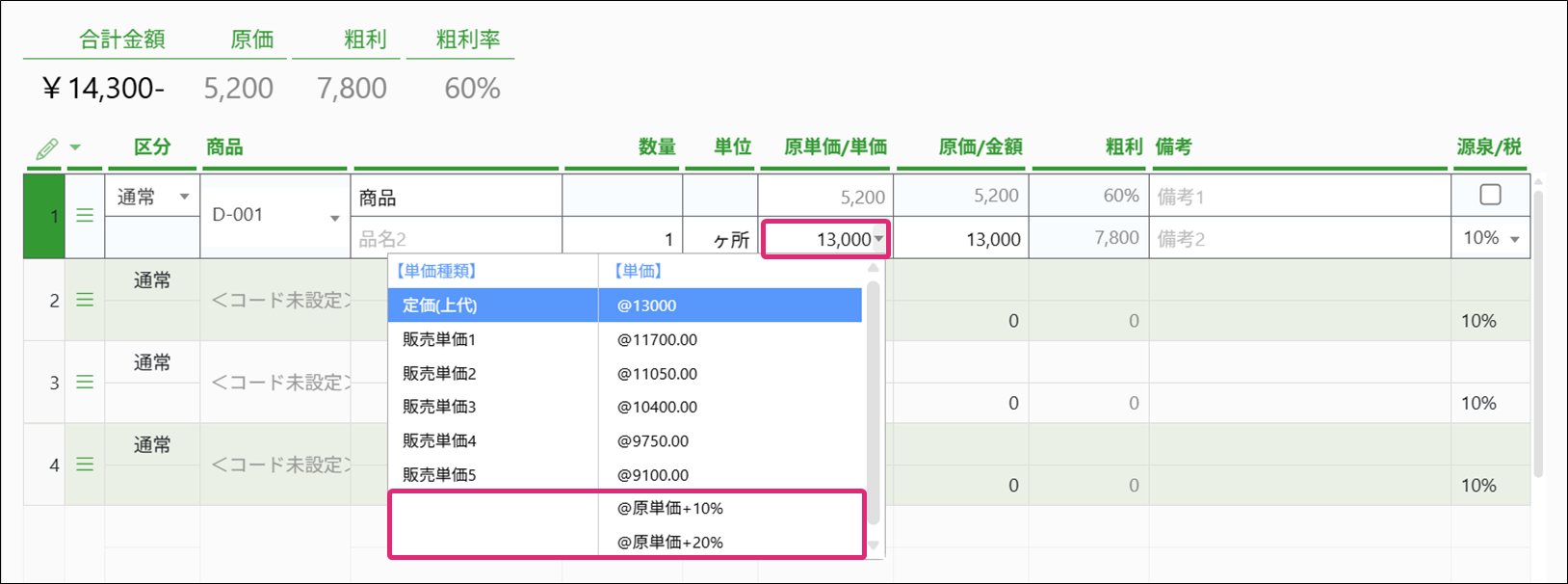Expand the 通常 category dropdown in row 1

184,198
